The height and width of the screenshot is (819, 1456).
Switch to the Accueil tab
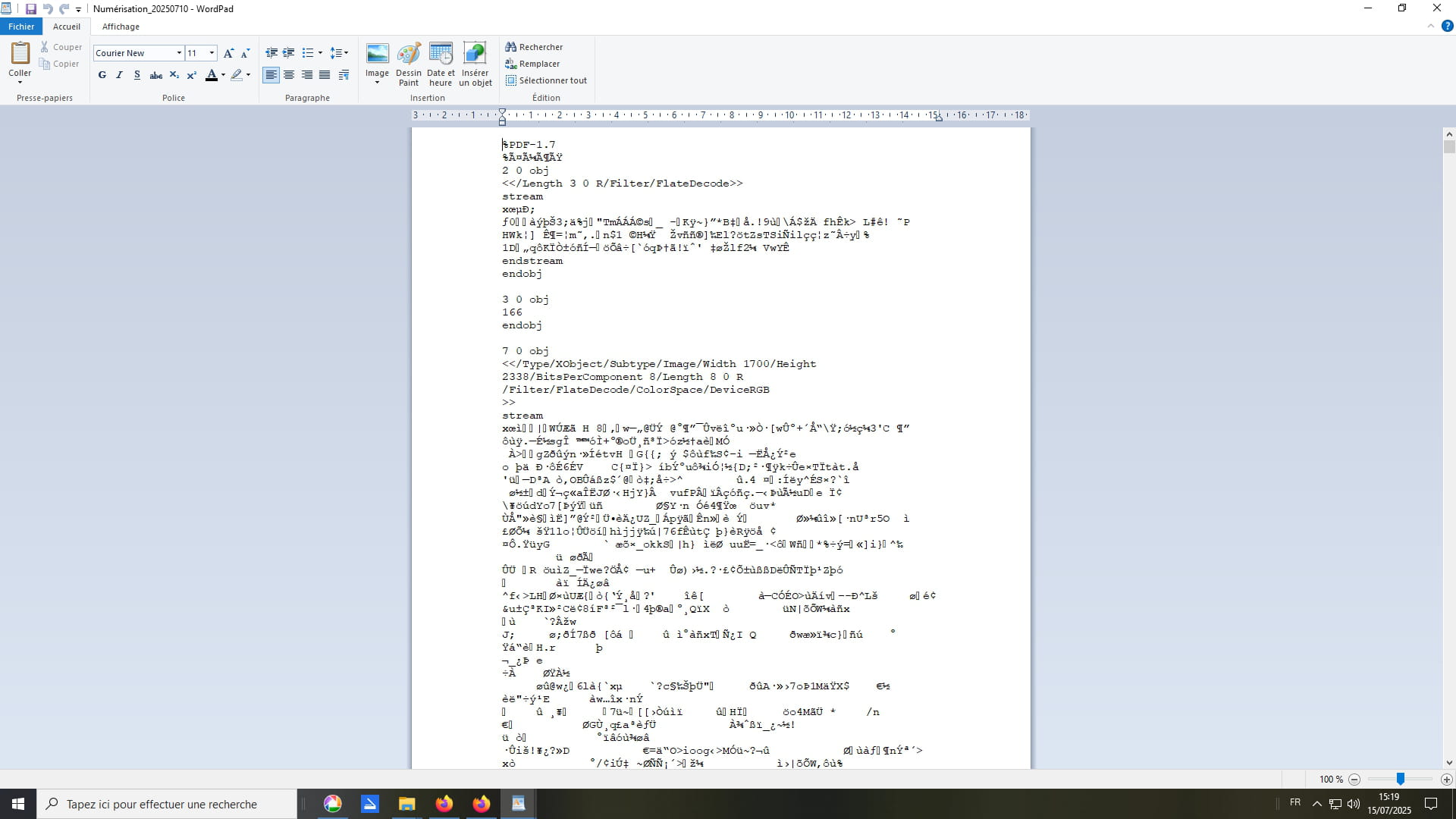(67, 27)
